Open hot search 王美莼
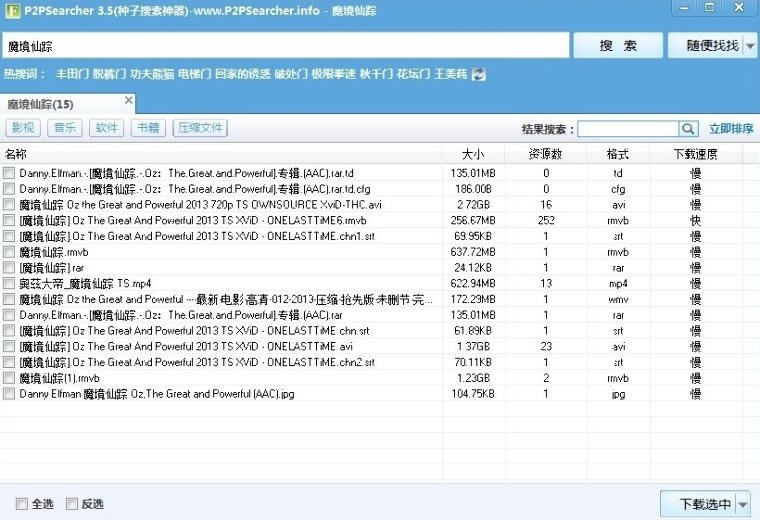The width and height of the screenshot is (760, 520). click(450, 74)
